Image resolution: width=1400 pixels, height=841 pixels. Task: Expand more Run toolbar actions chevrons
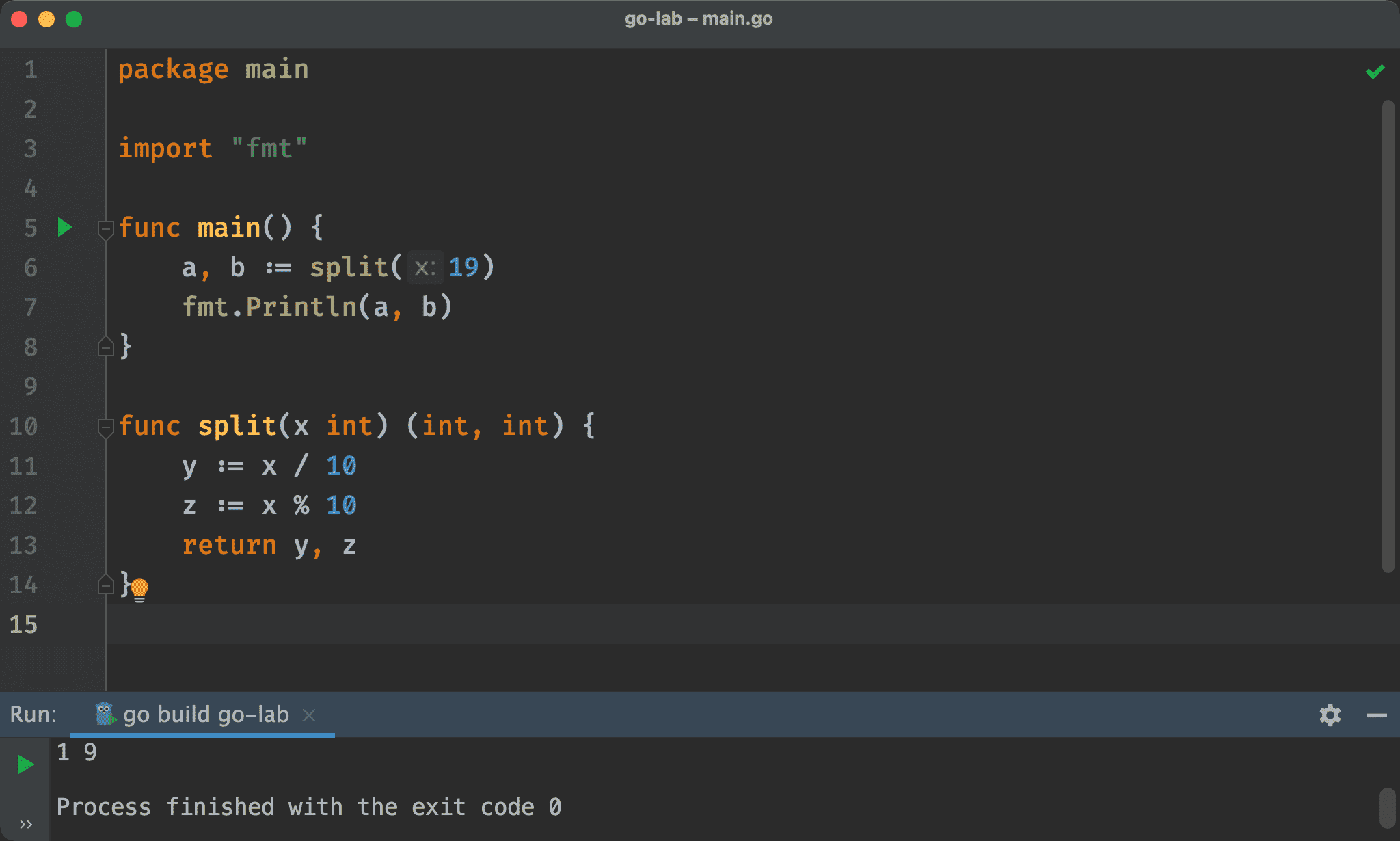[x=26, y=824]
